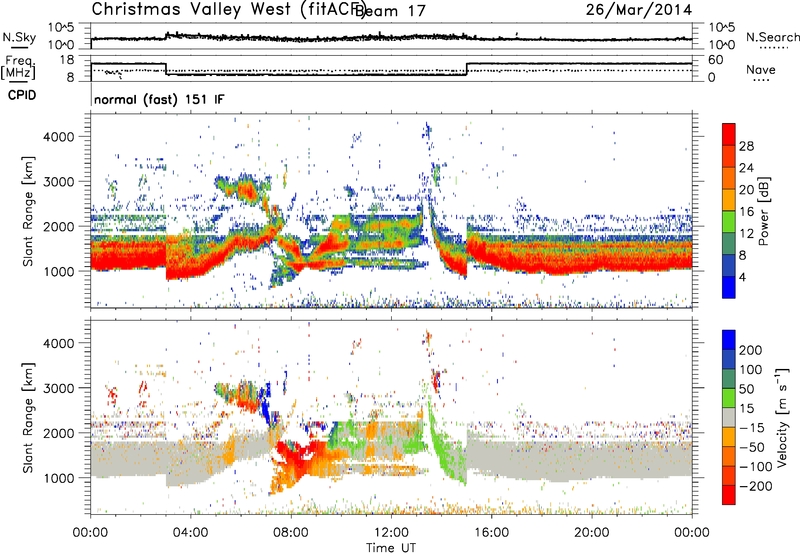Click the '1000' tick on the power panel
Image resolution: width=800 pixels, height=554 pixels.
click(x=59, y=271)
